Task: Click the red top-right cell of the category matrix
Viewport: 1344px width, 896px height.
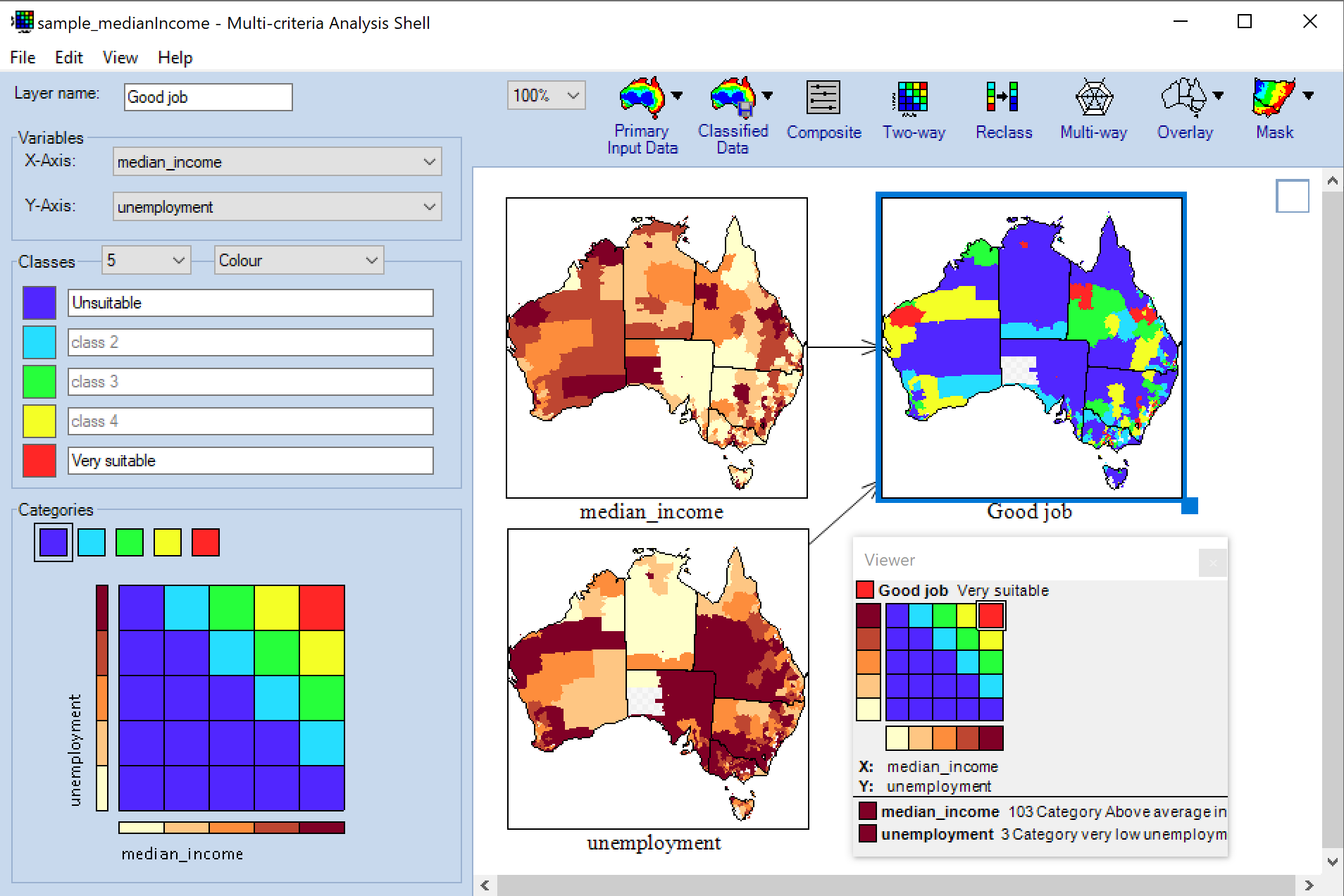Action: tap(322, 607)
